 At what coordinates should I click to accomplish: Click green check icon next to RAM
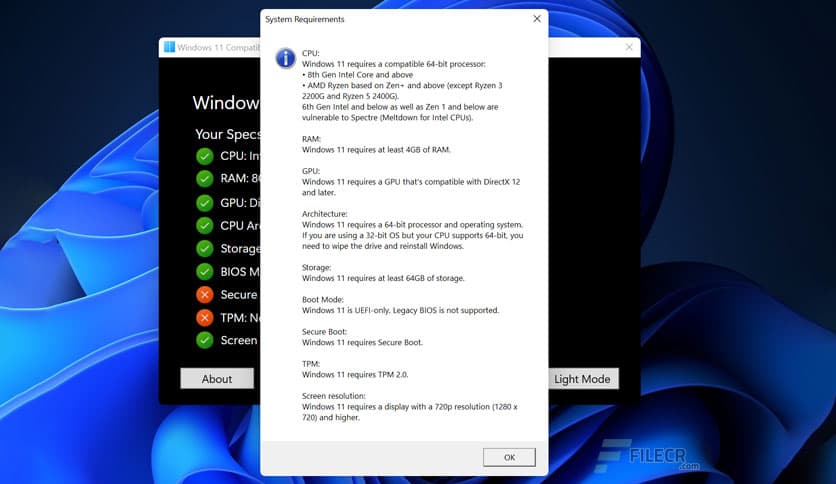click(x=204, y=179)
